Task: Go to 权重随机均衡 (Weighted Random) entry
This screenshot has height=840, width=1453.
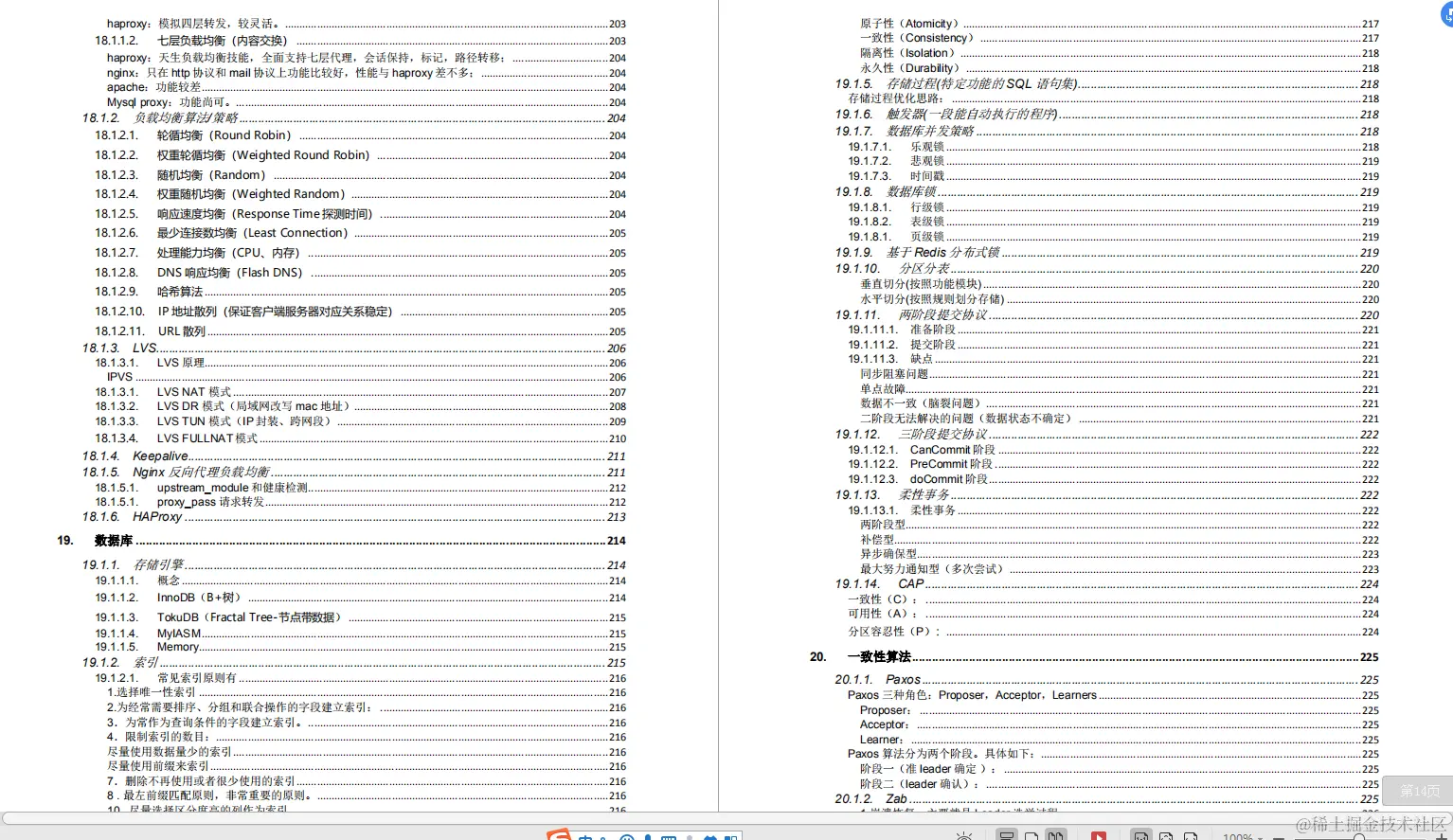Action: pos(360,194)
